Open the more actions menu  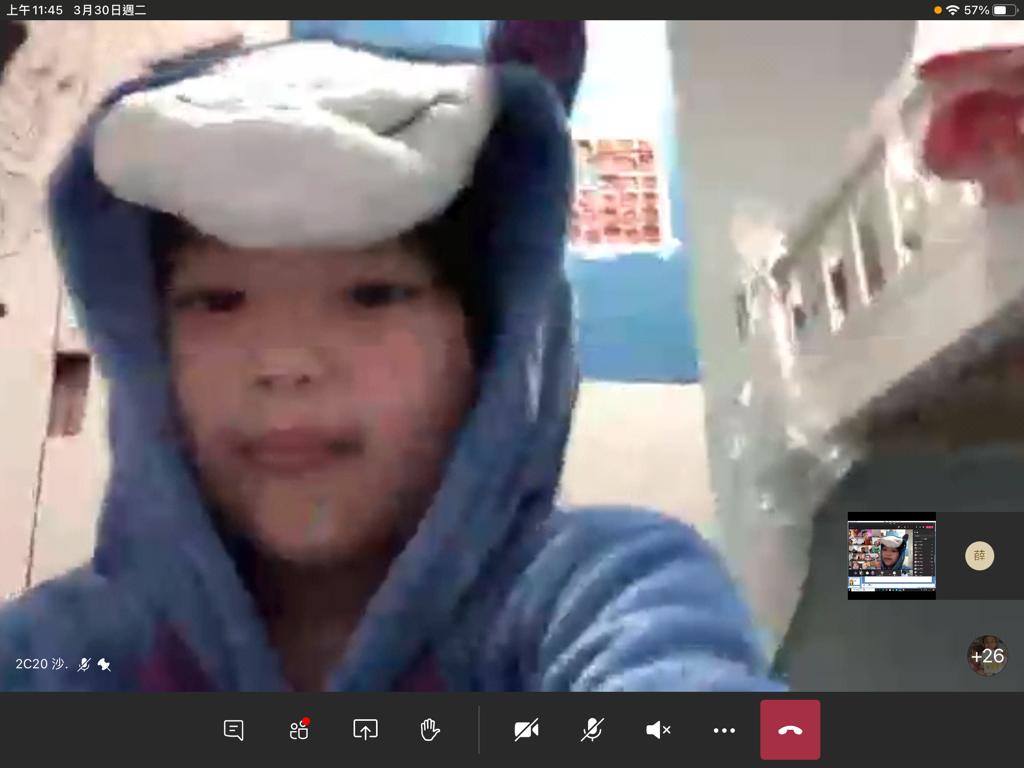pos(724,730)
